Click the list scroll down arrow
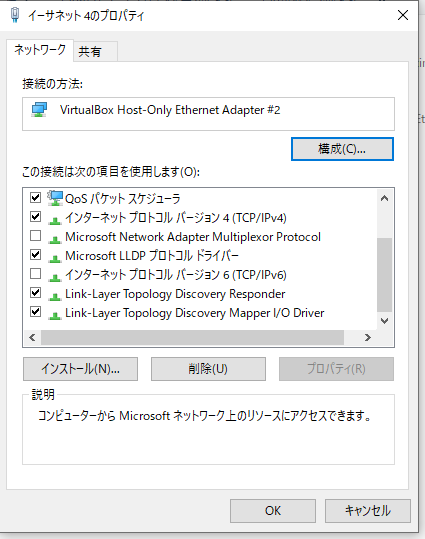Screen dimensions: 425x539 [x=385, y=321]
